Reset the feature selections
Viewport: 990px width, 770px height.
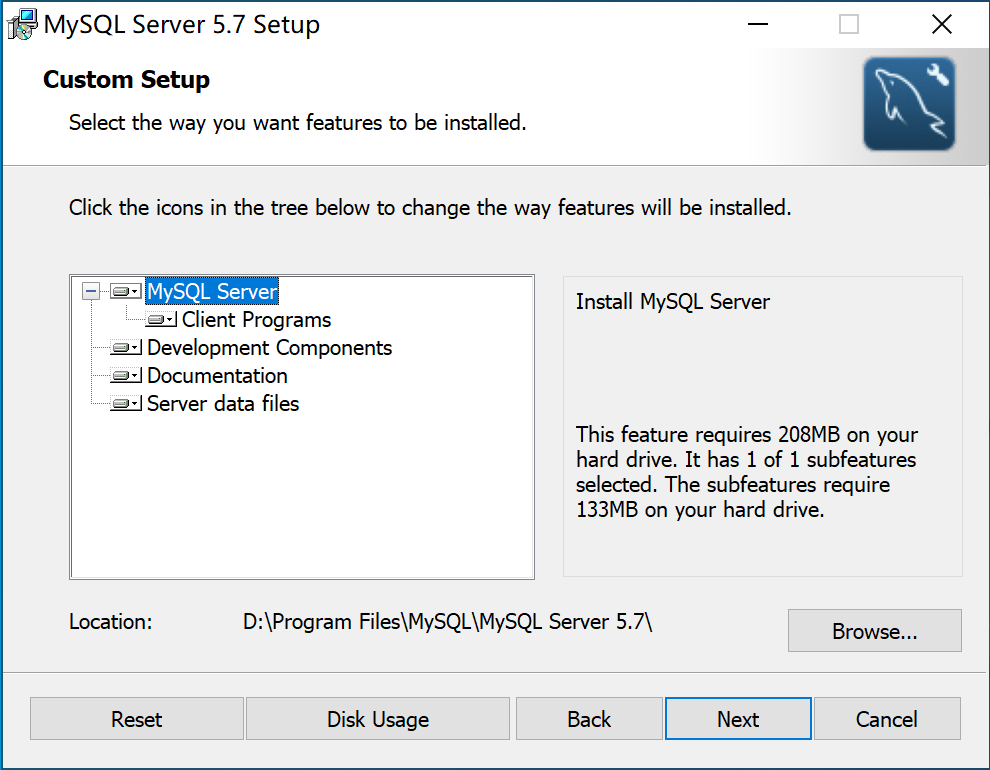[x=136, y=718]
